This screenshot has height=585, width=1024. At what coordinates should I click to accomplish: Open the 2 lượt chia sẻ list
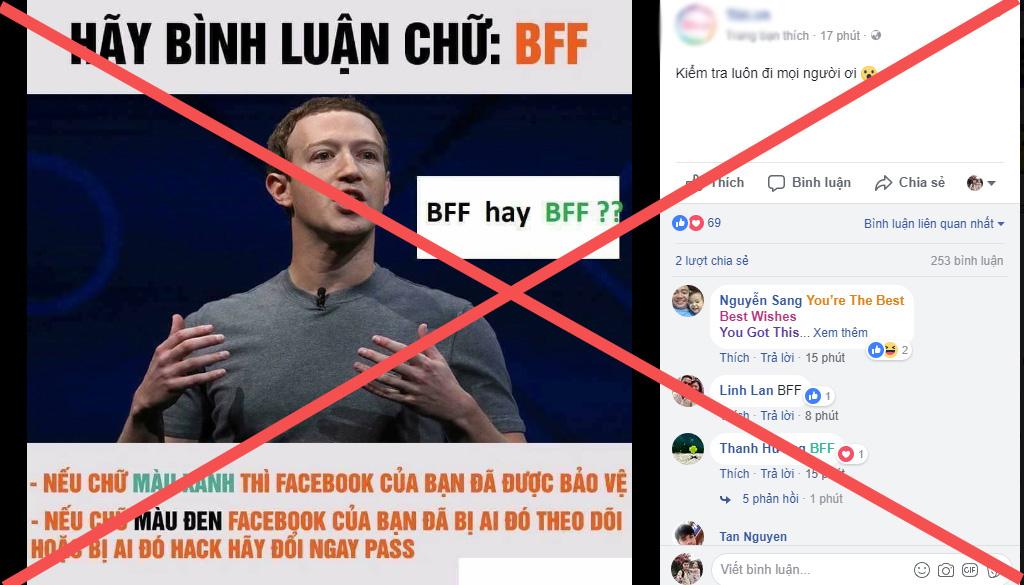(x=712, y=261)
